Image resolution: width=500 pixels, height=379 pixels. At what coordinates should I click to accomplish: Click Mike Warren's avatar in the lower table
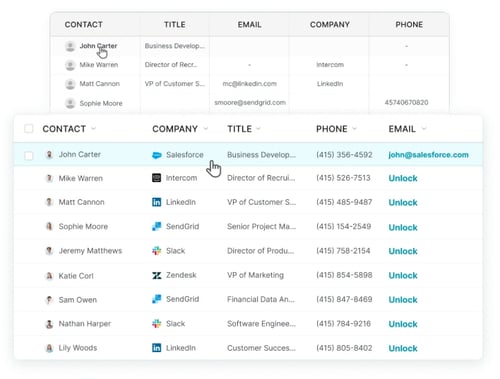tap(49, 178)
